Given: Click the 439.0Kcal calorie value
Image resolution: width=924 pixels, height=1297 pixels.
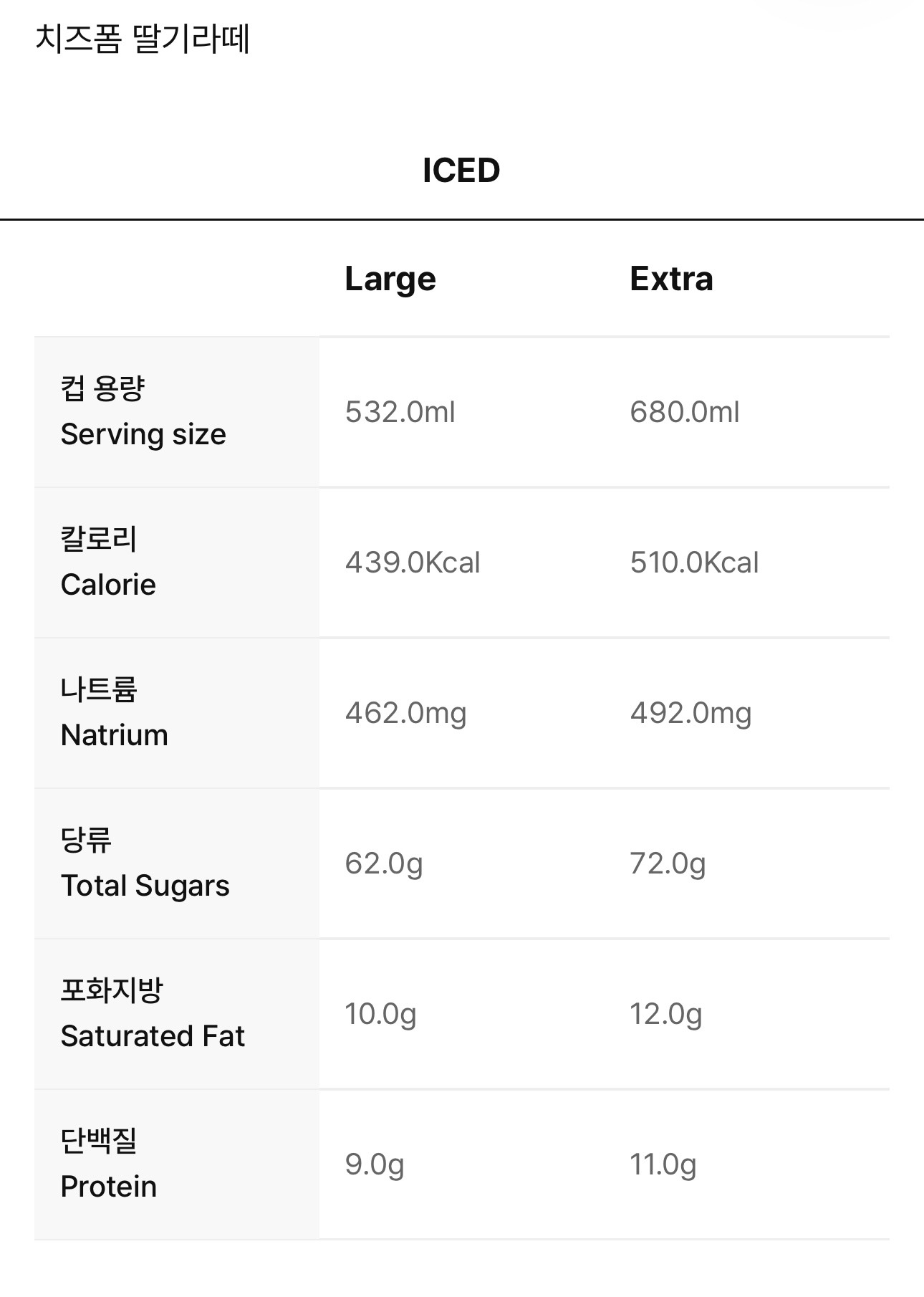Looking at the screenshot, I should point(413,563).
